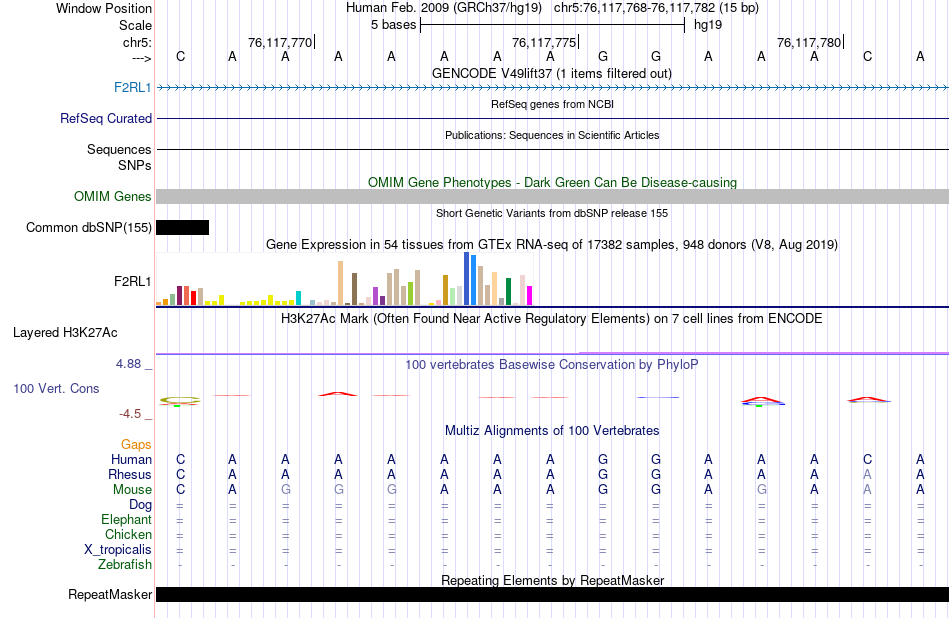The image size is (950, 618).
Task: Open the Layered H3K27Ac track label
Action: [x=65, y=332]
